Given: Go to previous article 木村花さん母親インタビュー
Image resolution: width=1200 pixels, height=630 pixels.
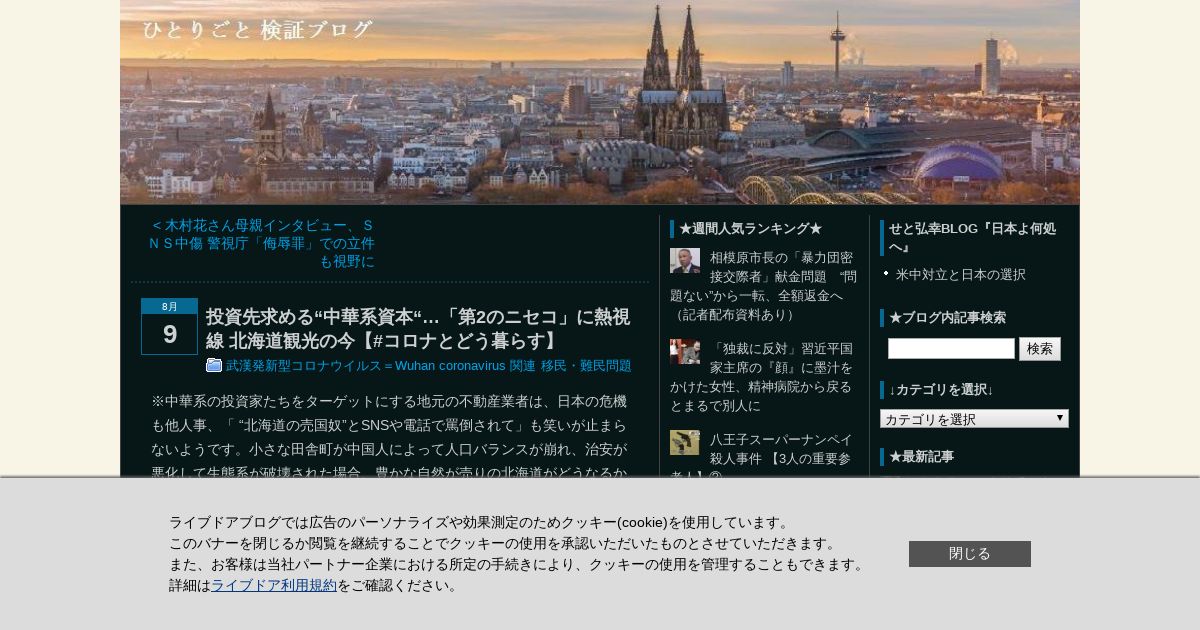Looking at the screenshot, I should 262,244.
